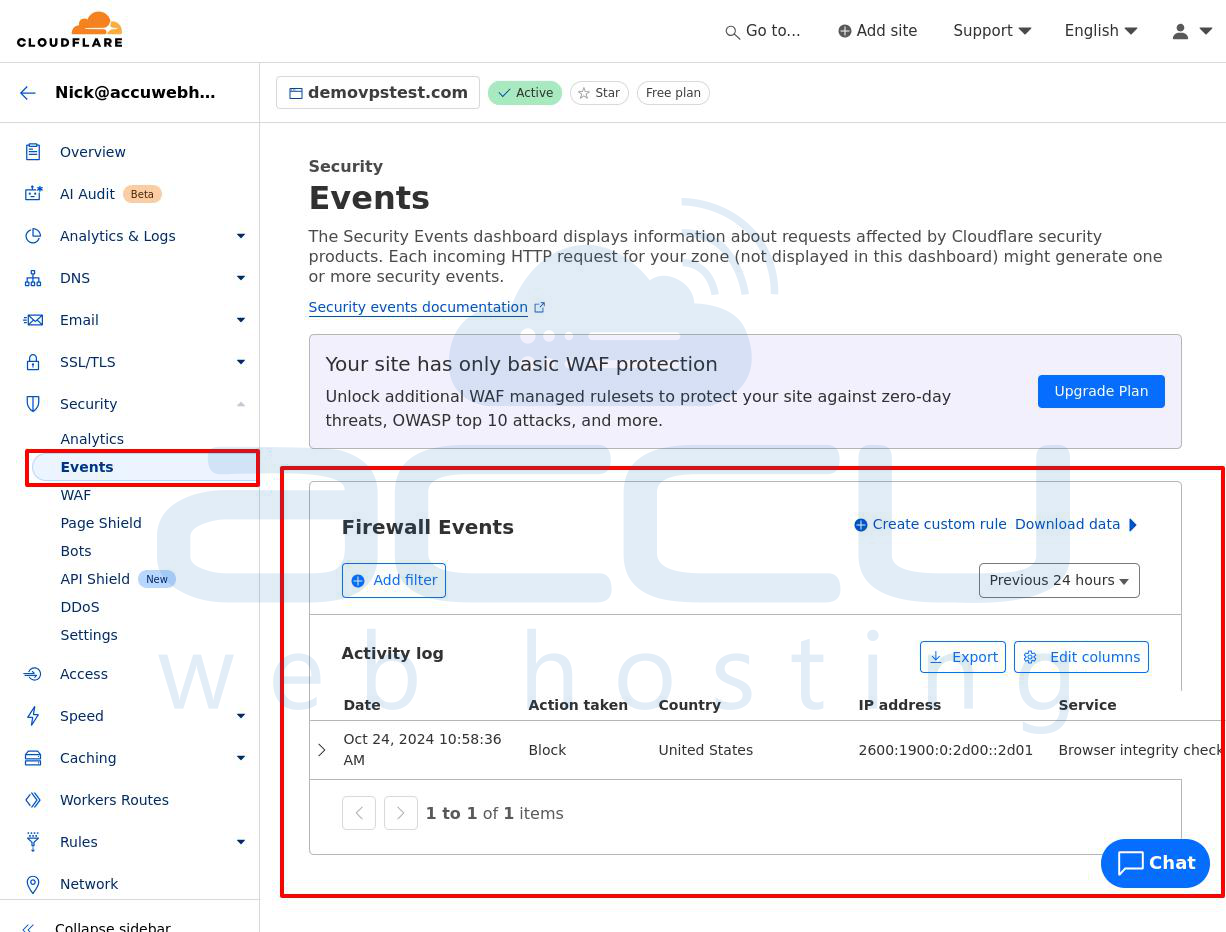The width and height of the screenshot is (1226, 932).
Task: Click the Access icon in sidebar
Action: point(33,674)
